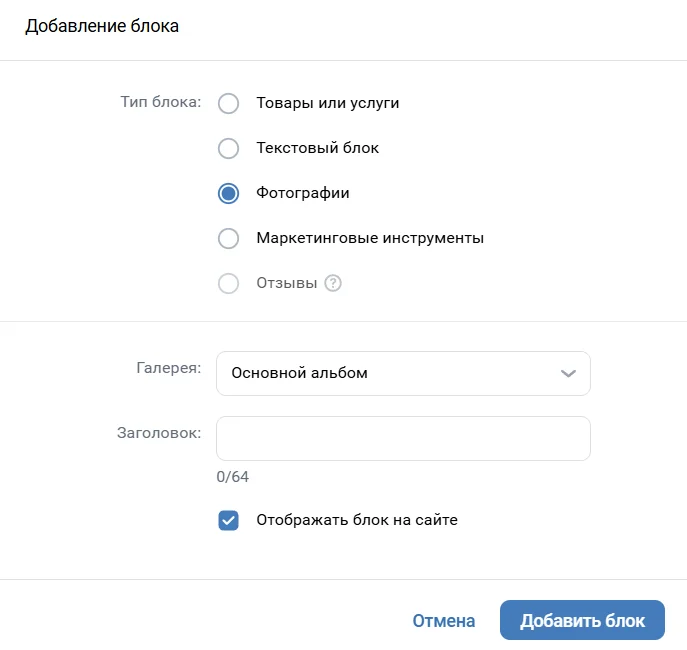687x650 pixels.
Task: Click into the Заголовок text field
Action: (403, 438)
